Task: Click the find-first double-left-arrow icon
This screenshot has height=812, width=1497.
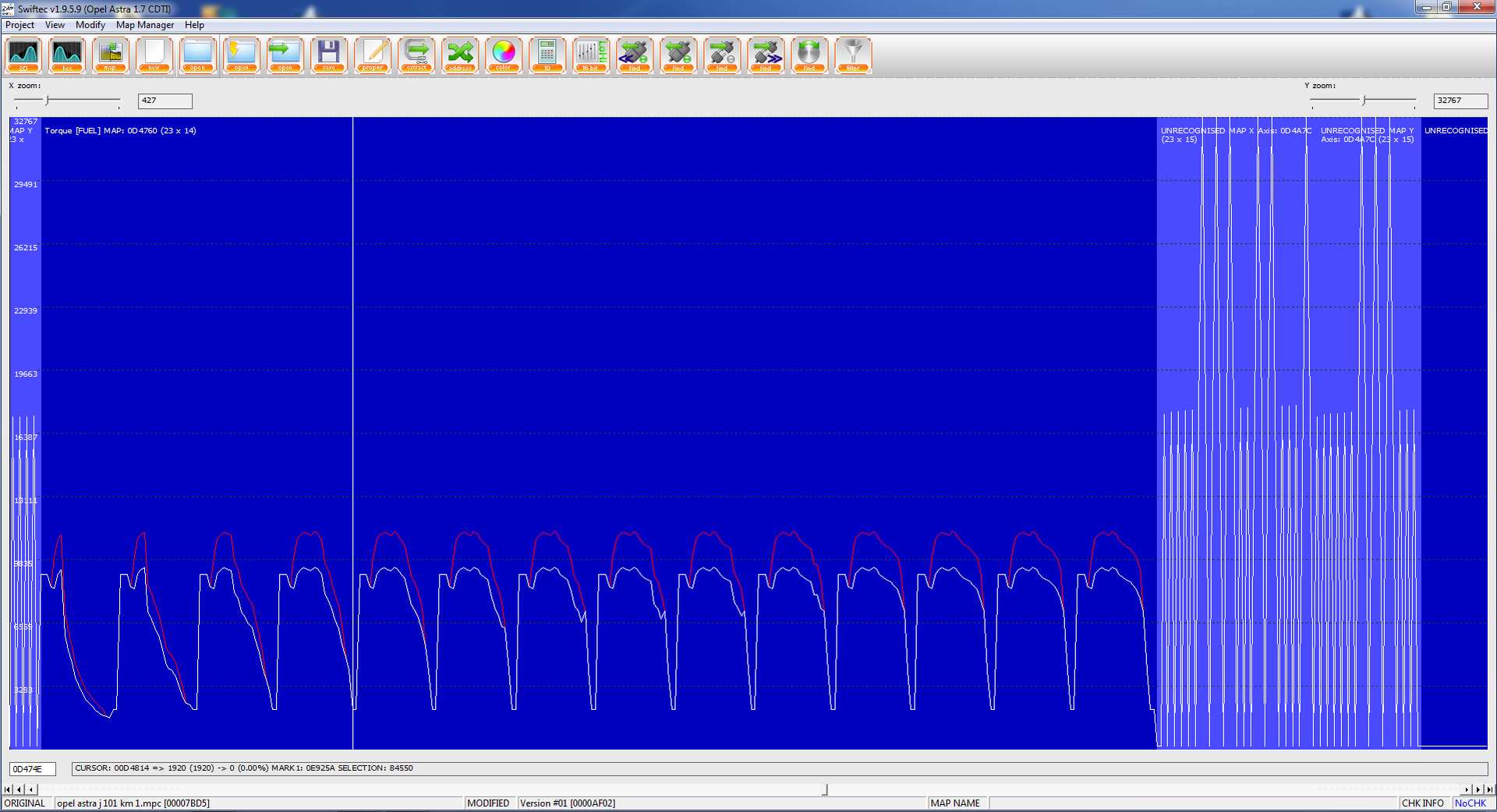Action: click(635, 55)
